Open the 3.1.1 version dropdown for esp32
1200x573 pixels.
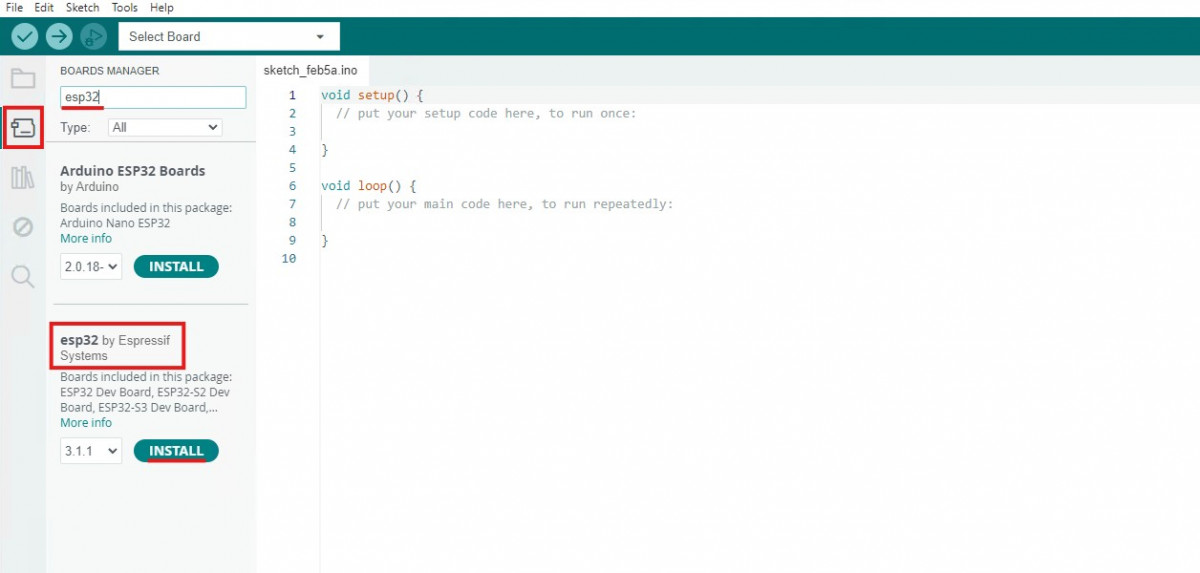[91, 451]
